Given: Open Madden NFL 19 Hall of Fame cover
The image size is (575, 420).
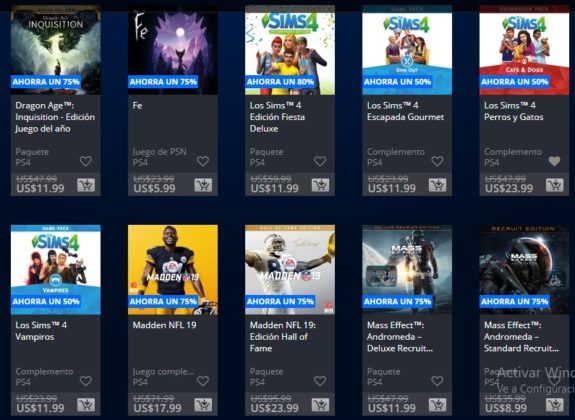Looking at the screenshot, I should click(x=290, y=270).
